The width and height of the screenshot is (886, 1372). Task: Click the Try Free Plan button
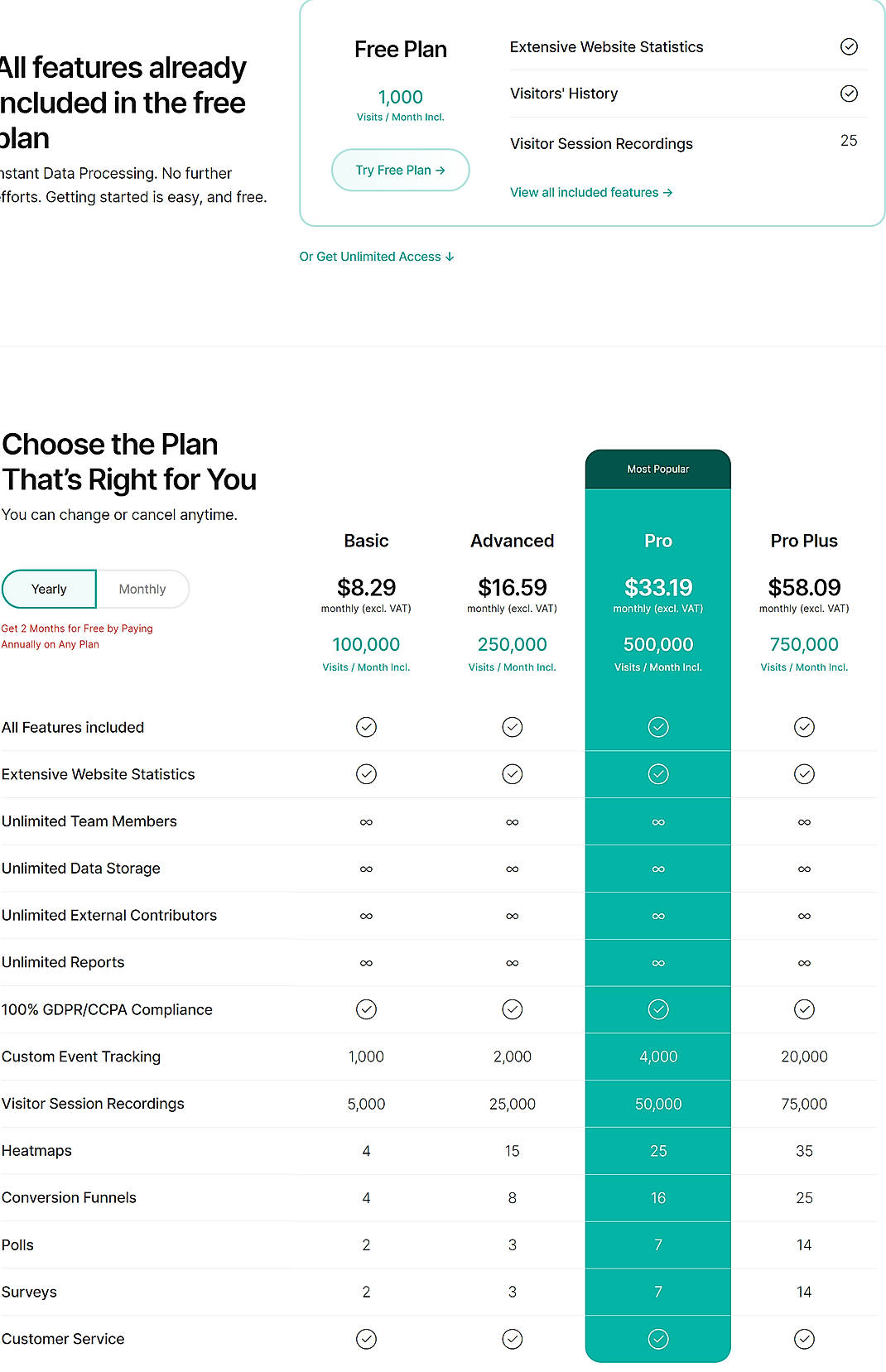[400, 170]
